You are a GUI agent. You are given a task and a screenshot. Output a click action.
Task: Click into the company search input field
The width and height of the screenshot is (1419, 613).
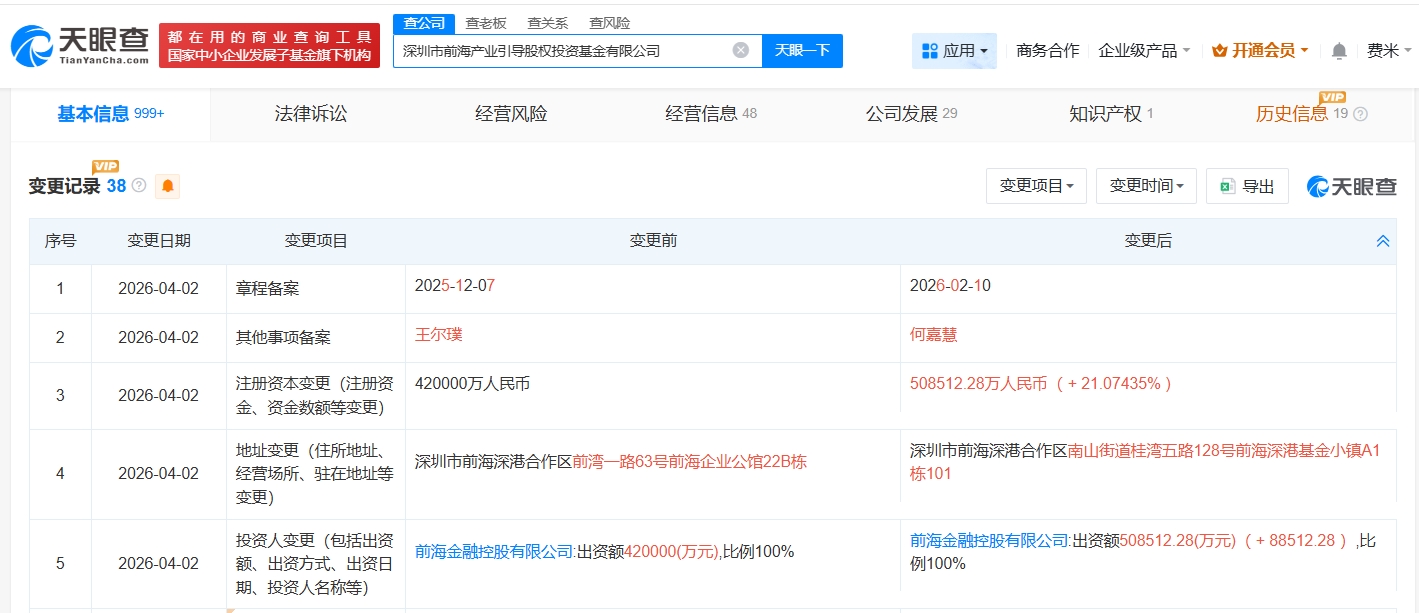coord(560,51)
